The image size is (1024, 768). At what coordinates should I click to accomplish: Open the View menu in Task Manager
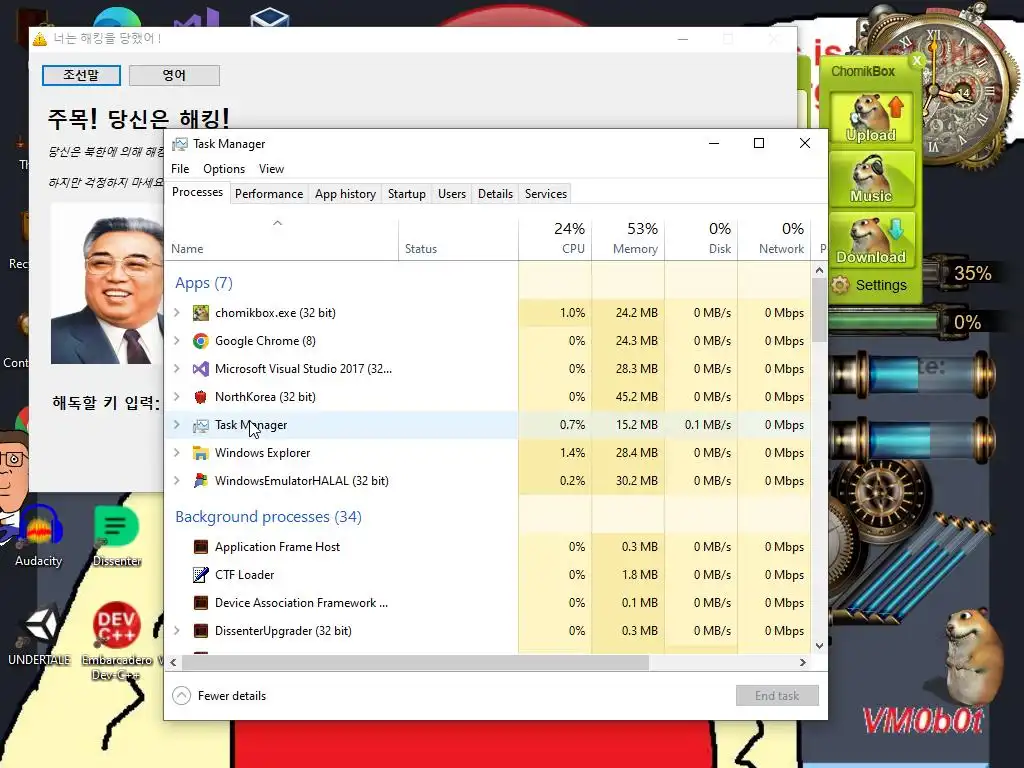point(271,169)
